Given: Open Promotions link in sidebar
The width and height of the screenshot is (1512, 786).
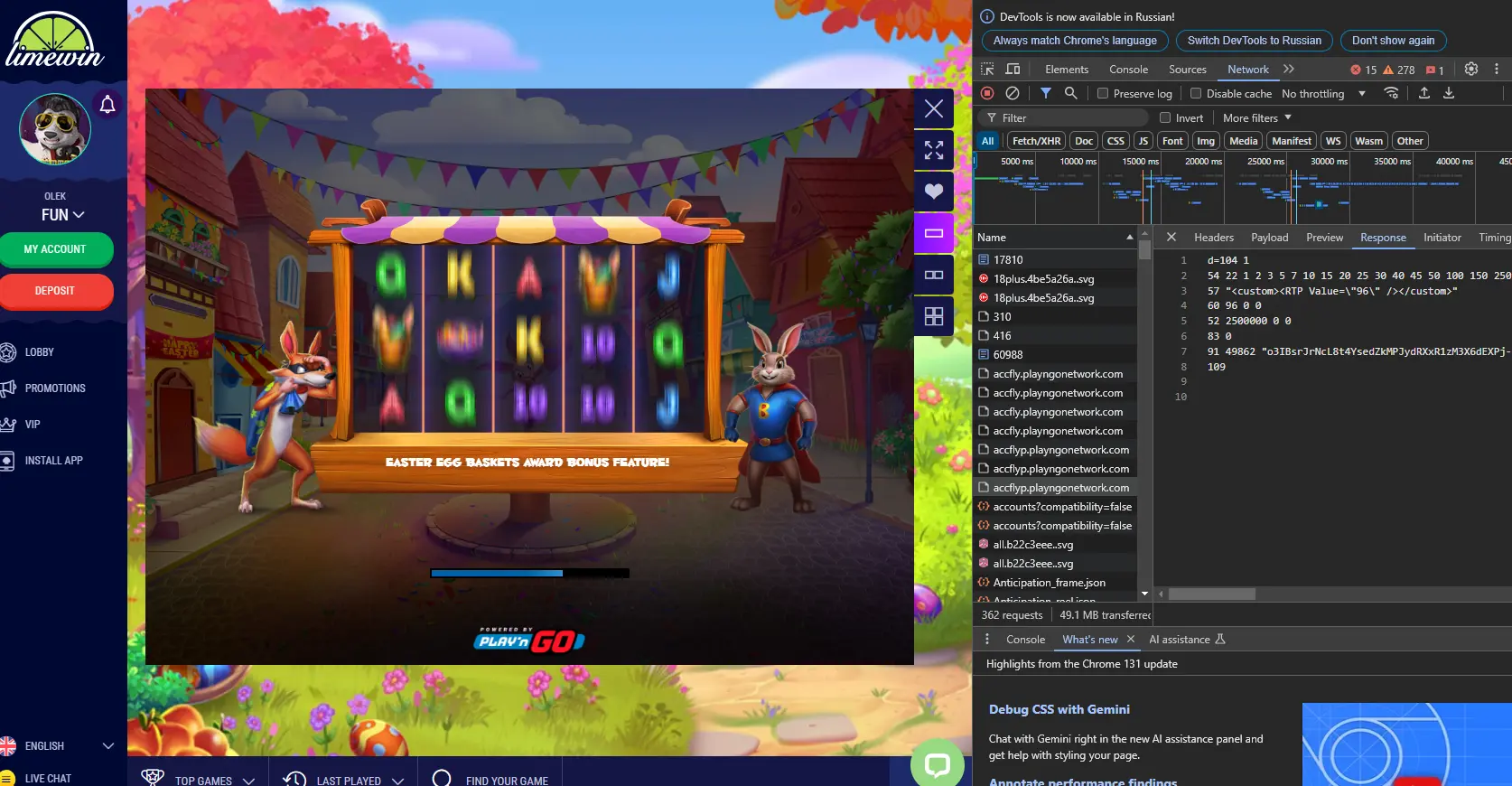Looking at the screenshot, I should [x=55, y=388].
